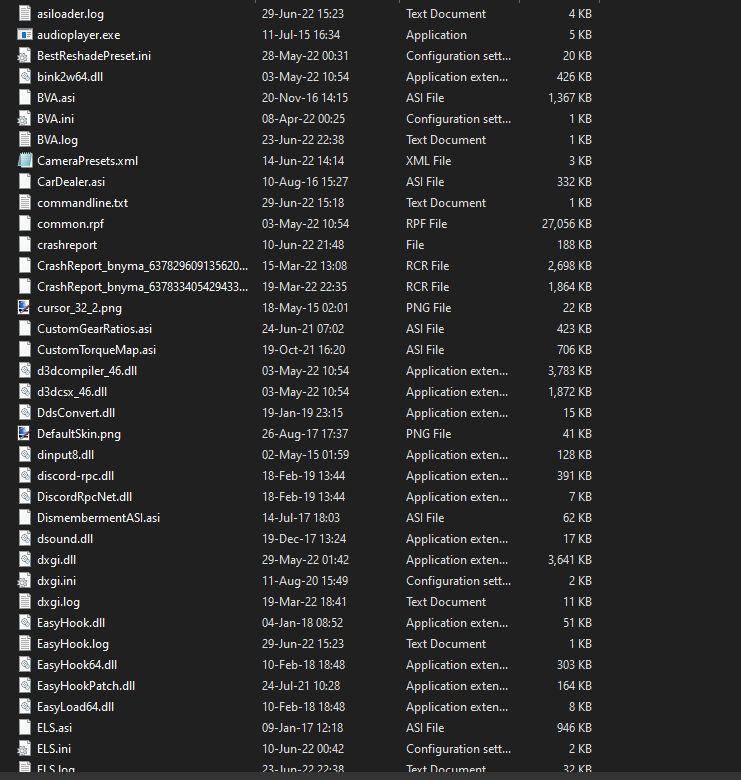Select the cursor_32_2.png image icon
Viewport: 741px width, 780px height.
(x=24, y=308)
